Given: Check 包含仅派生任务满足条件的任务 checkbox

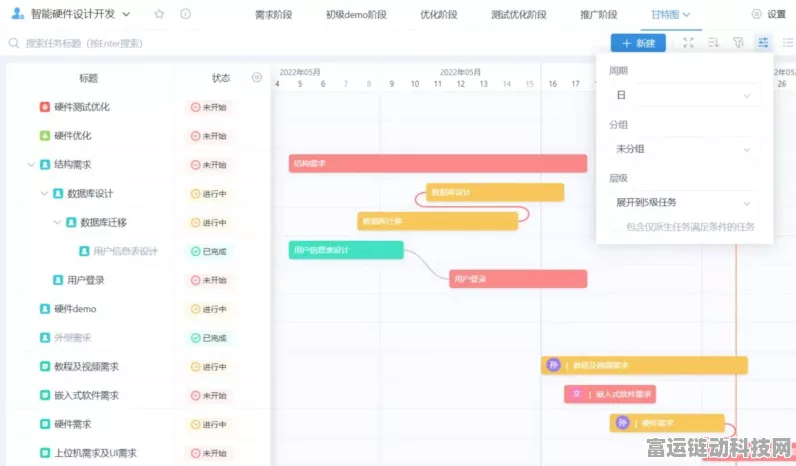Looking at the screenshot, I should [x=616, y=227].
